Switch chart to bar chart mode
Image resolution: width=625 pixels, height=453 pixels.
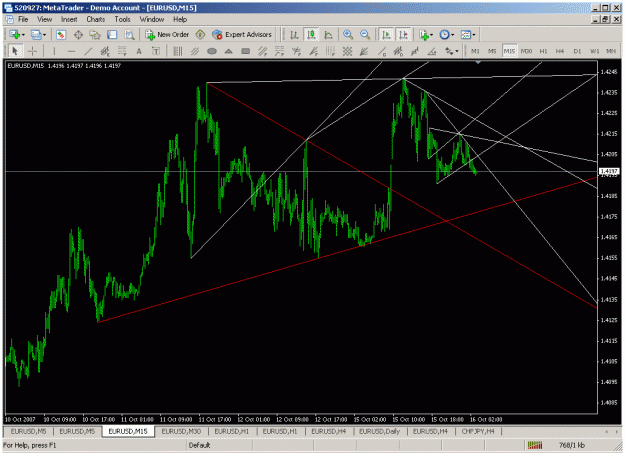click(294, 35)
